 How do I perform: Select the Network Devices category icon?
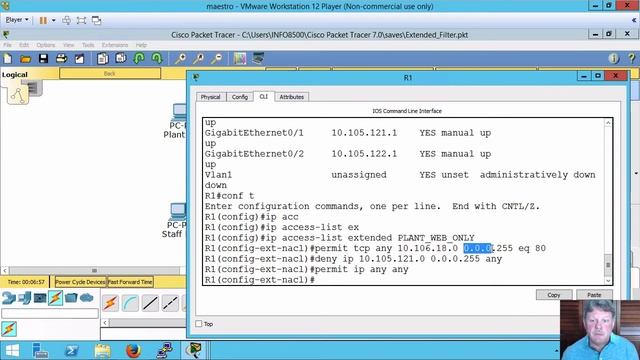9,298
